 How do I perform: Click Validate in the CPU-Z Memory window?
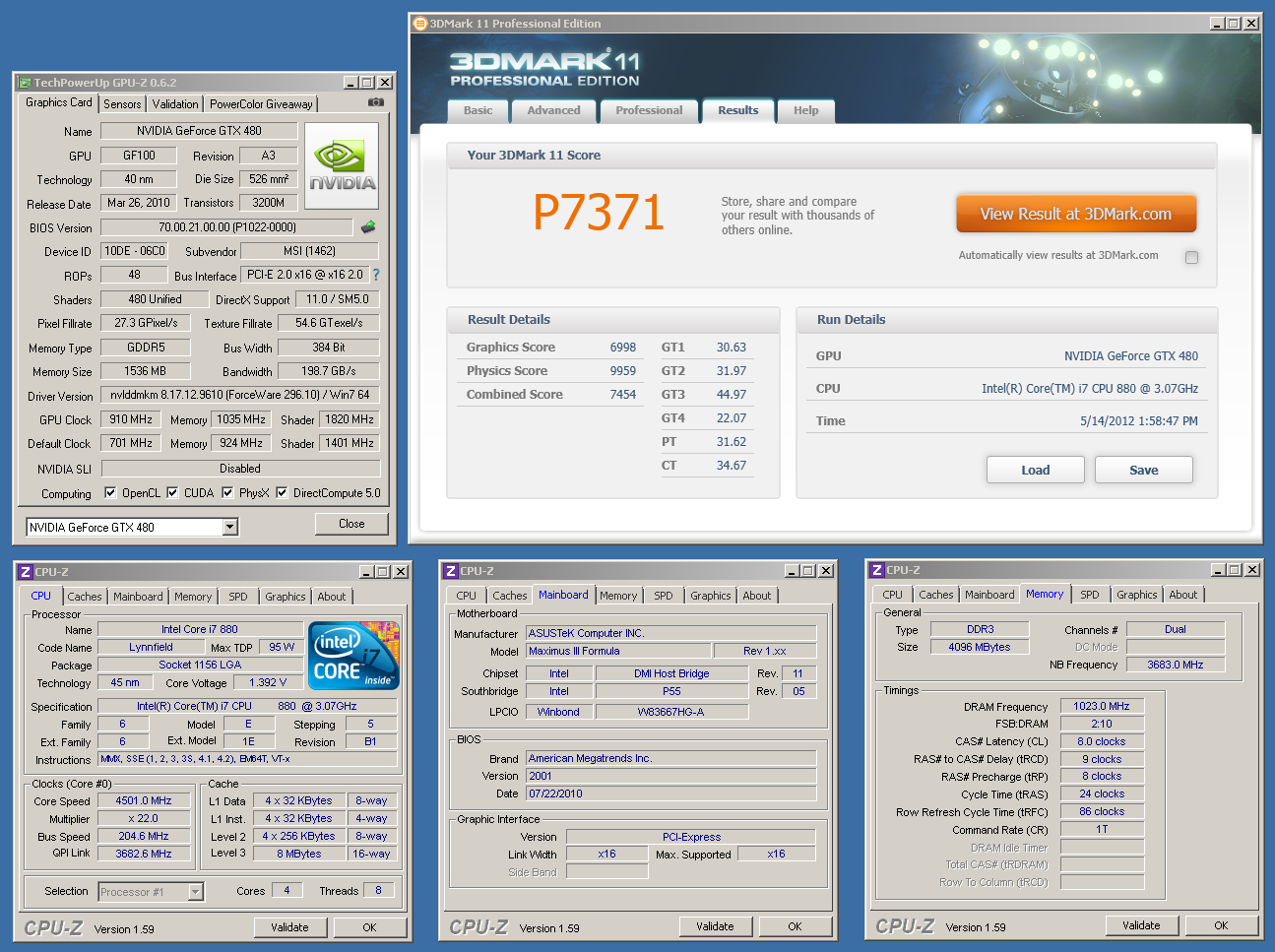(1141, 925)
